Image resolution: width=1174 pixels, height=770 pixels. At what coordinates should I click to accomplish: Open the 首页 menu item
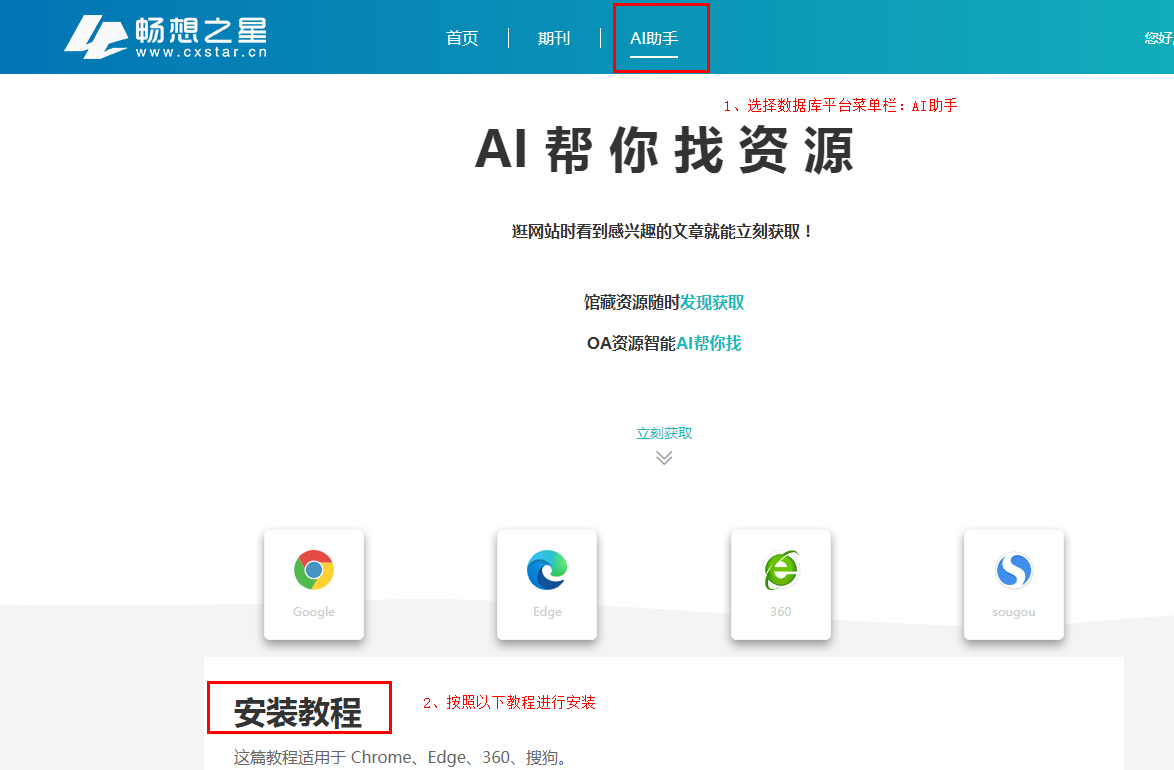(462, 38)
